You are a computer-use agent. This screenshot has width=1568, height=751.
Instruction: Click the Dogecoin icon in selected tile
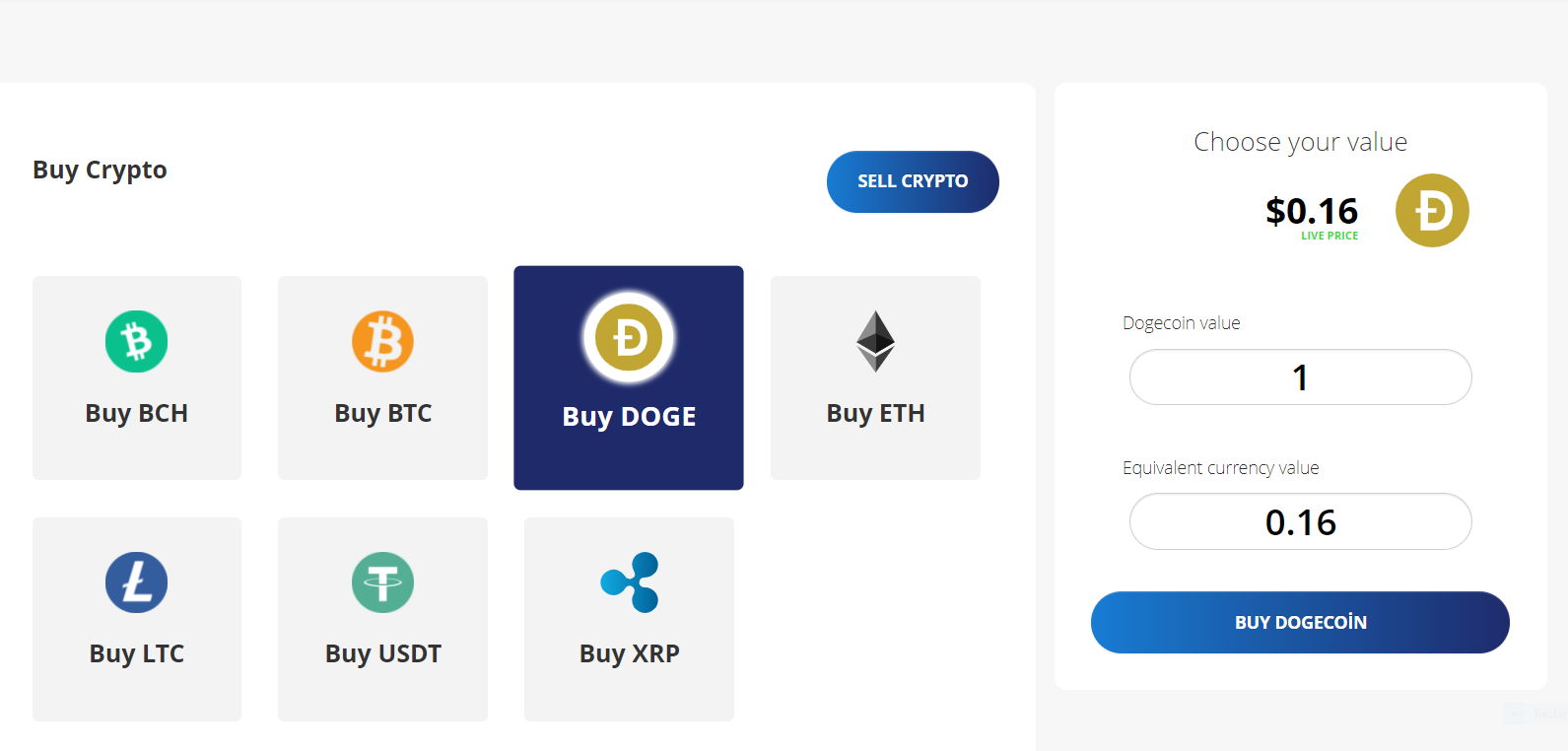pos(629,337)
